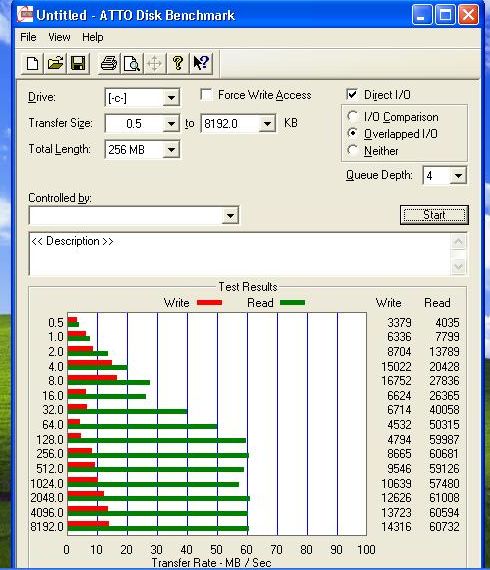Open the View menu

pyautogui.click(x=59, y=37)
